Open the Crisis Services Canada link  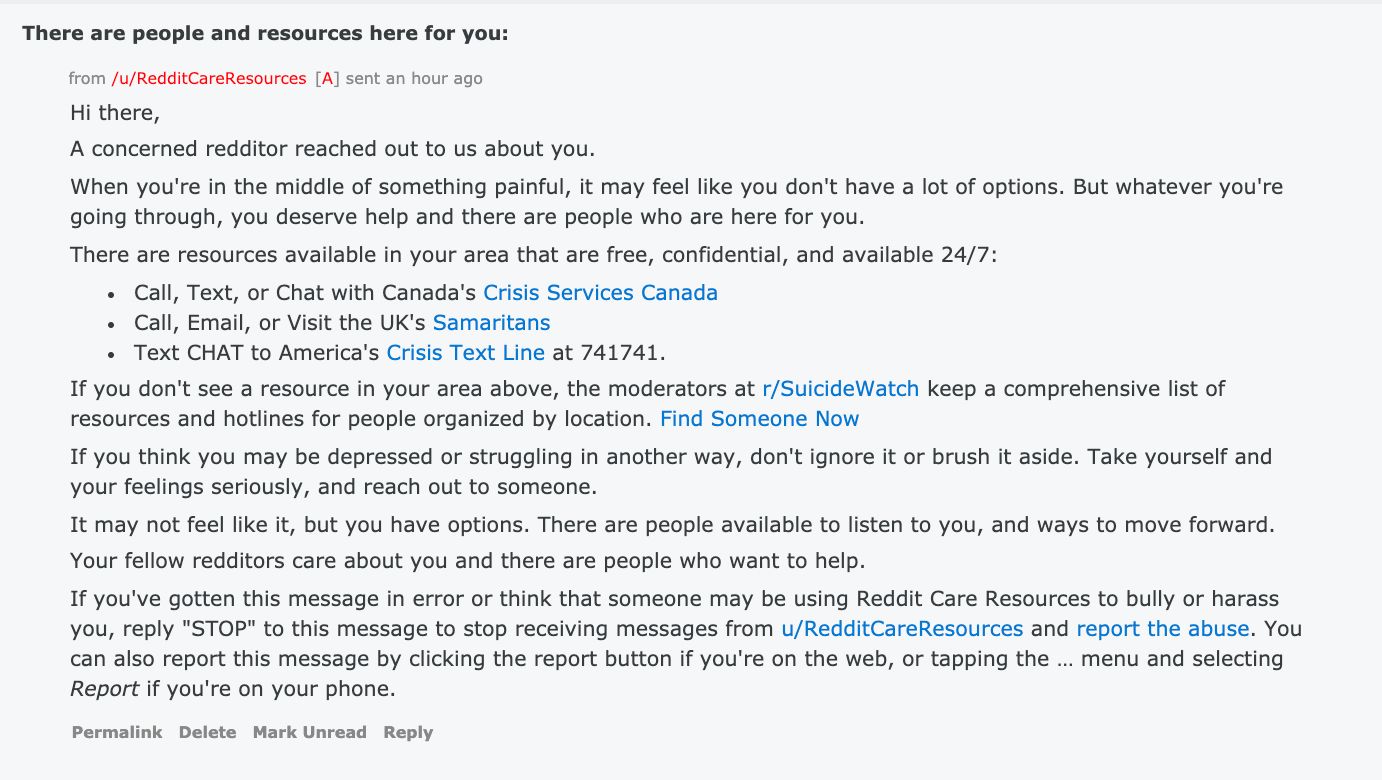point(600,293)
